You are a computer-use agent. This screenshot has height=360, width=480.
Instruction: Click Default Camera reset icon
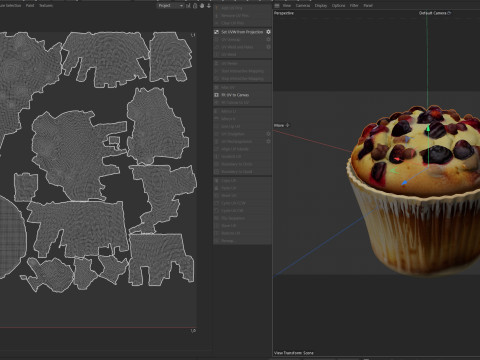[449, 13]
